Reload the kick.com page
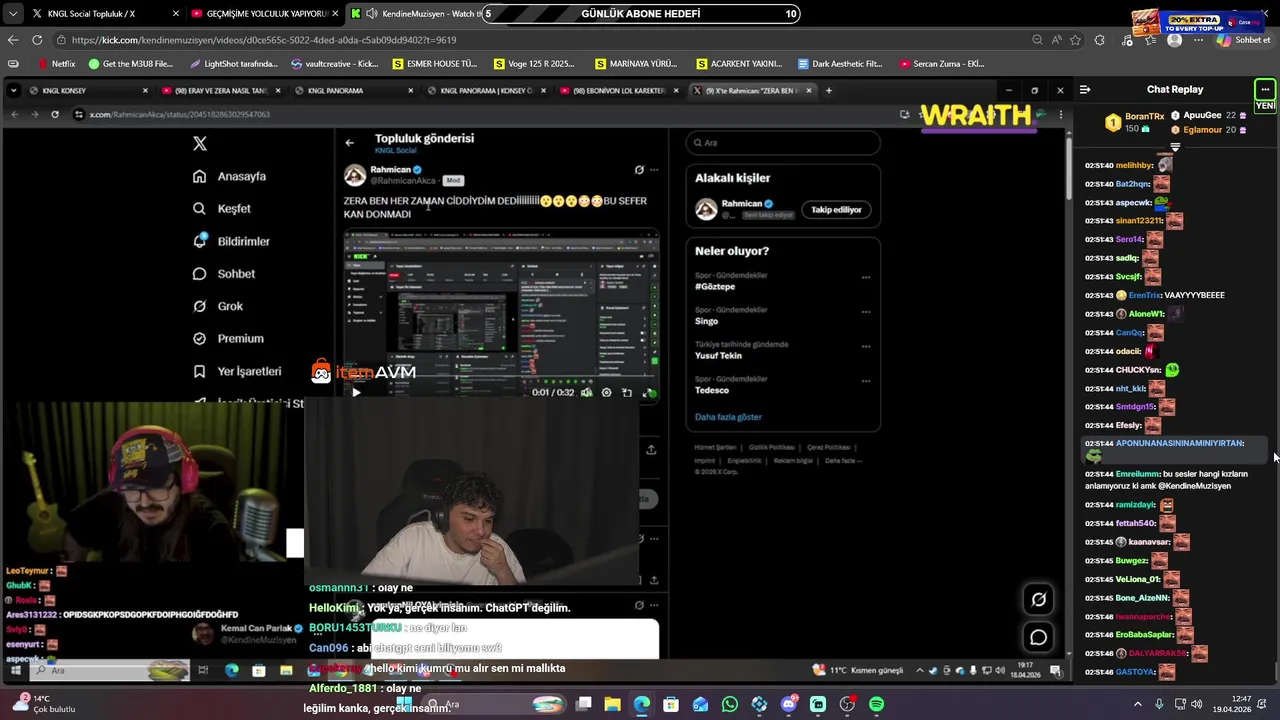Viewport: 1280px width, 720px height. click(x=37, y=40)
